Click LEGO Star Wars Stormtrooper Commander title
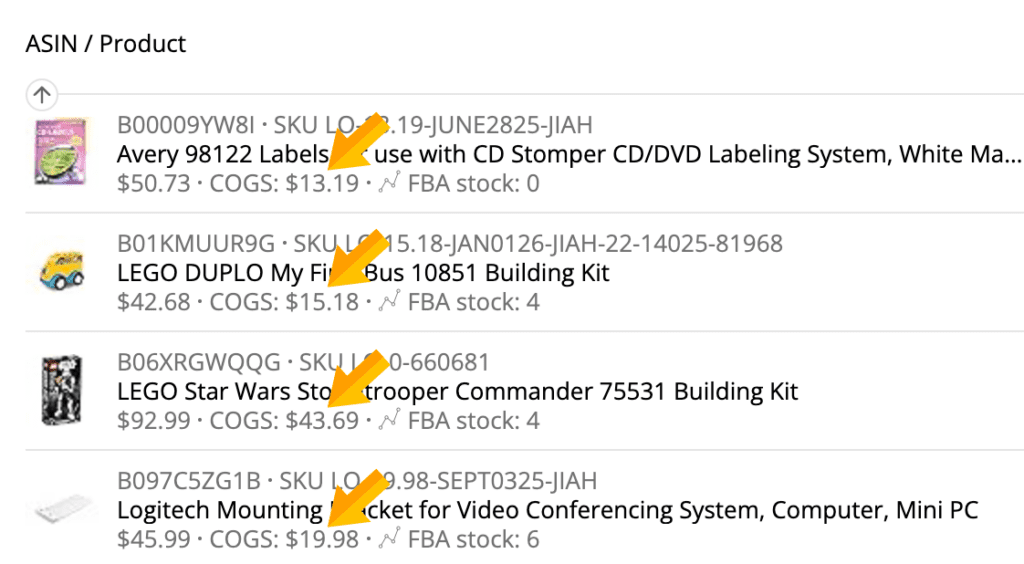The height and width of the screenshot is (564, 1024). click(x=457, y=391)
